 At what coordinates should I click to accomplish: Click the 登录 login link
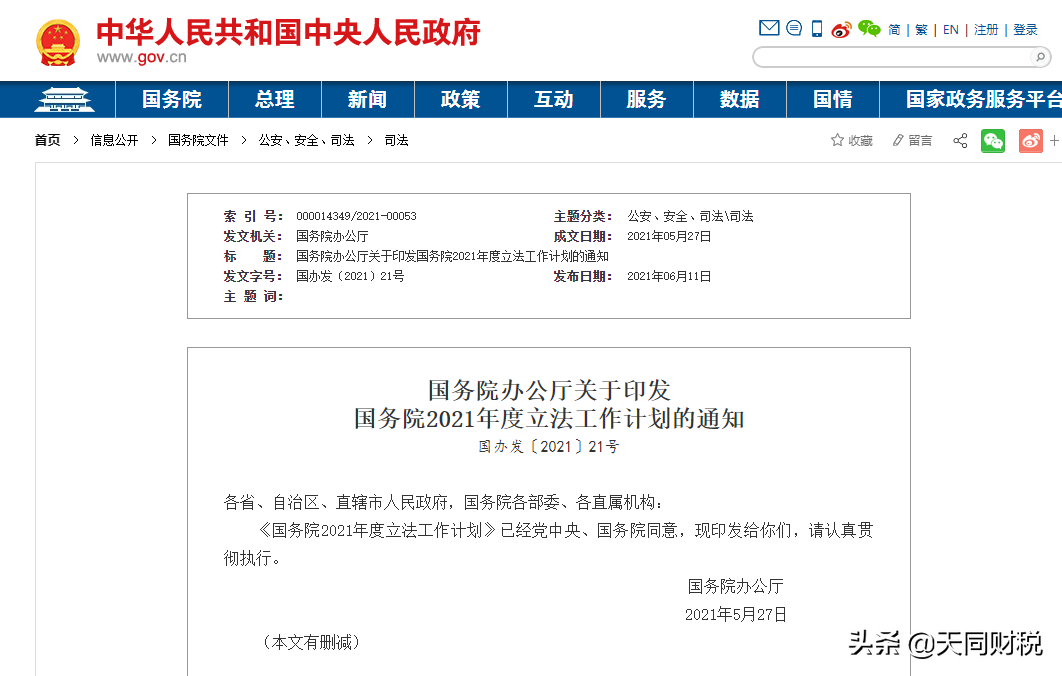1026,30
